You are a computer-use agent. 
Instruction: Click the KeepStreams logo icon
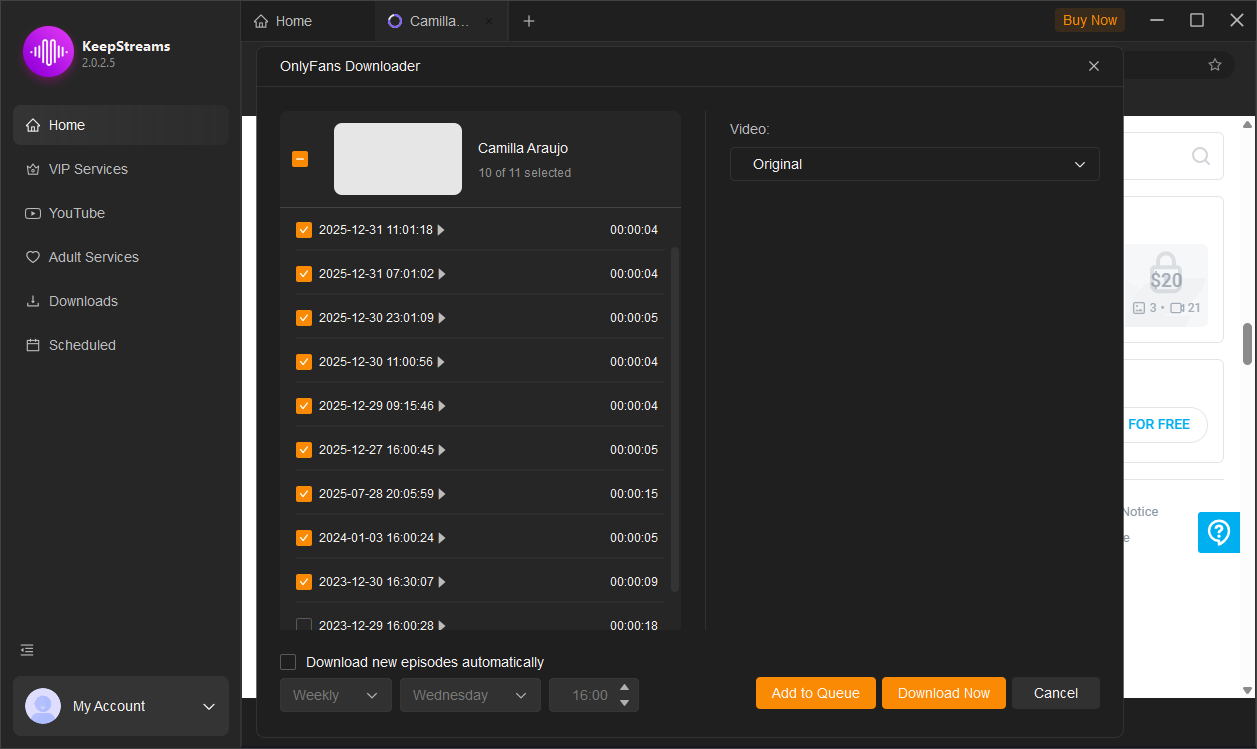(x=48, y=52)
